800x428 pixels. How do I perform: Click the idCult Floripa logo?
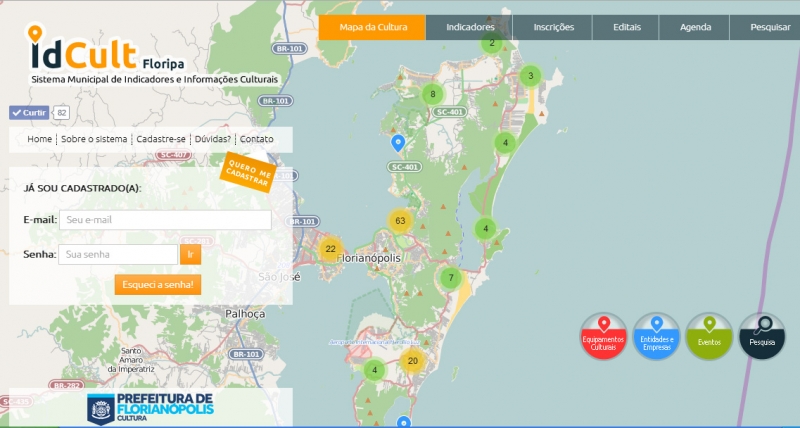point(106,47)
